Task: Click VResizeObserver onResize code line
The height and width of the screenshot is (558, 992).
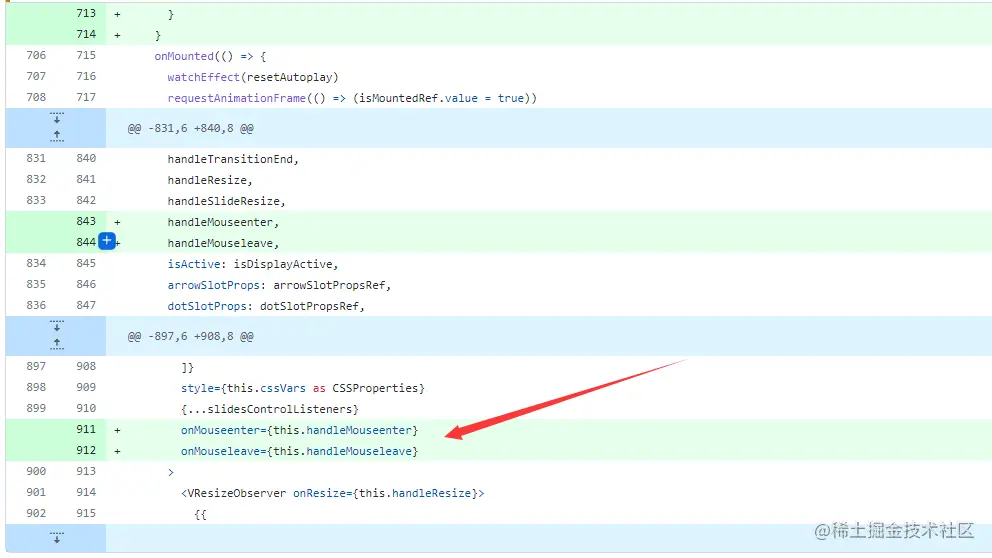Action: pos(333,493)
